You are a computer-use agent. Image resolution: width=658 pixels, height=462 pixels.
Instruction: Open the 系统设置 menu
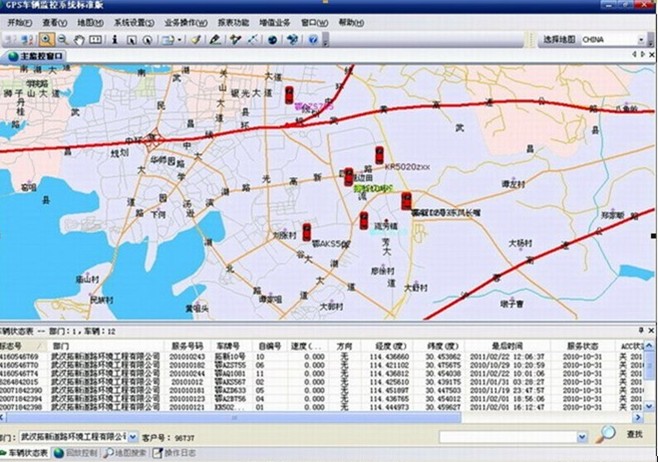(133, 21)
